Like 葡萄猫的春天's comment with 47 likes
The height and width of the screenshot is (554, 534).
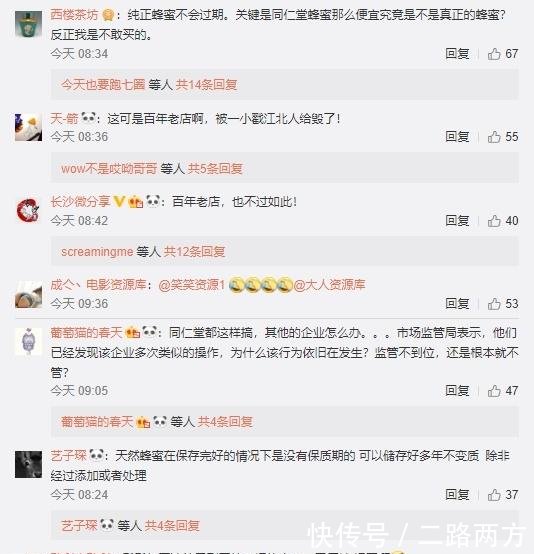coord(494,391)
